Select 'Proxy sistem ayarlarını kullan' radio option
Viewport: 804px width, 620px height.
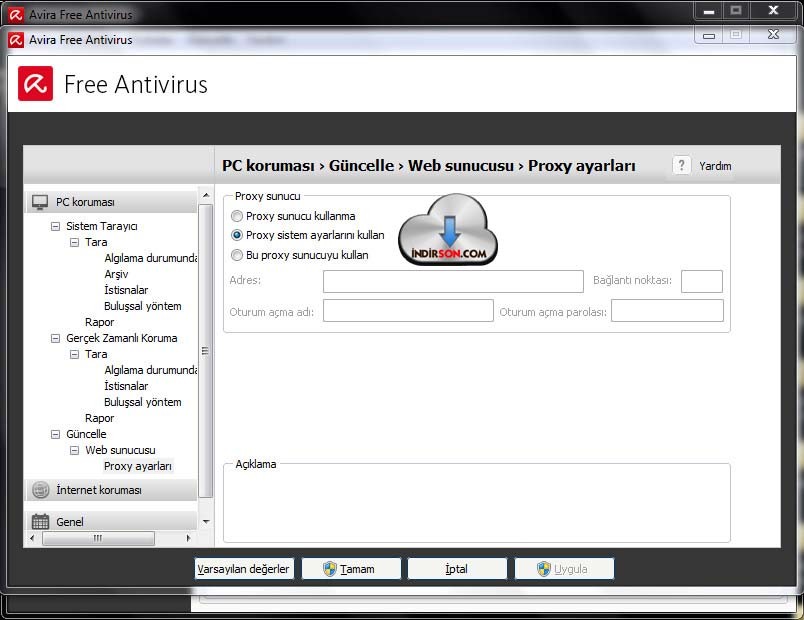tap(236, 235)
